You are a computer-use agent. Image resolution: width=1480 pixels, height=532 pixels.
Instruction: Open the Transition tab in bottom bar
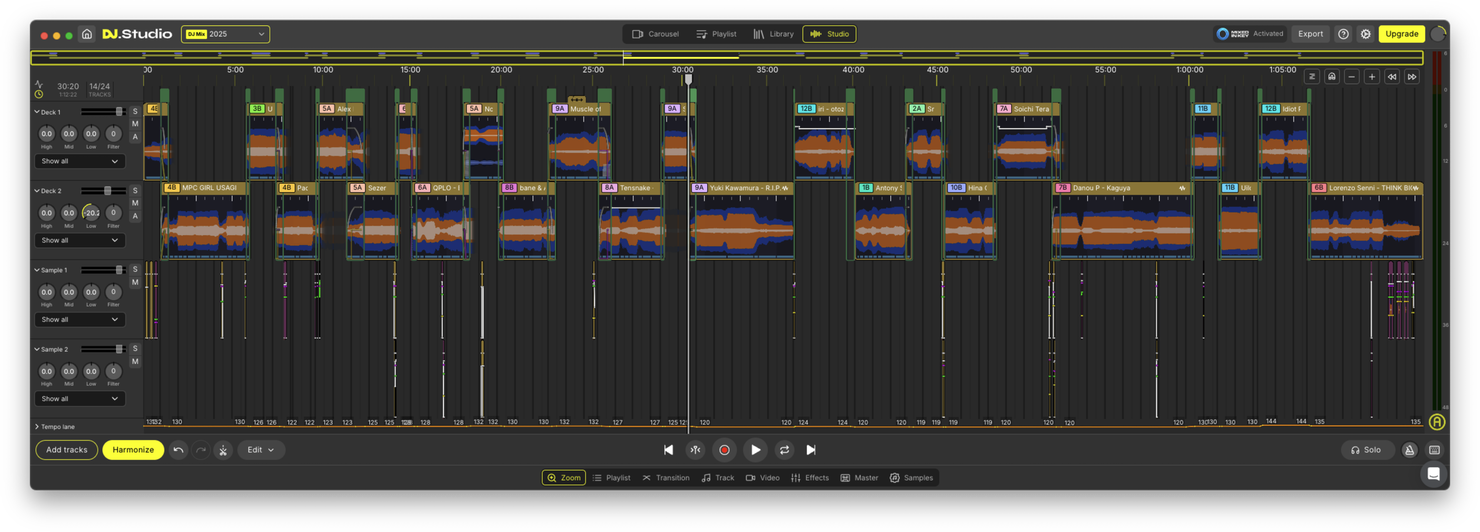[666, 478]
